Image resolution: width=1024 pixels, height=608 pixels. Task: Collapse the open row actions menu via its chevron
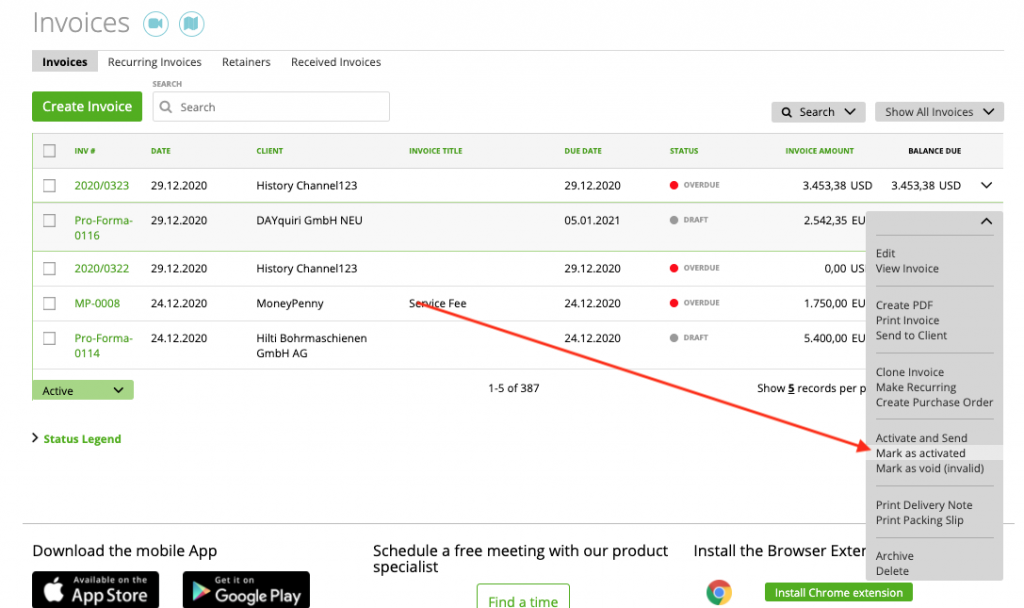click(986, 221)
